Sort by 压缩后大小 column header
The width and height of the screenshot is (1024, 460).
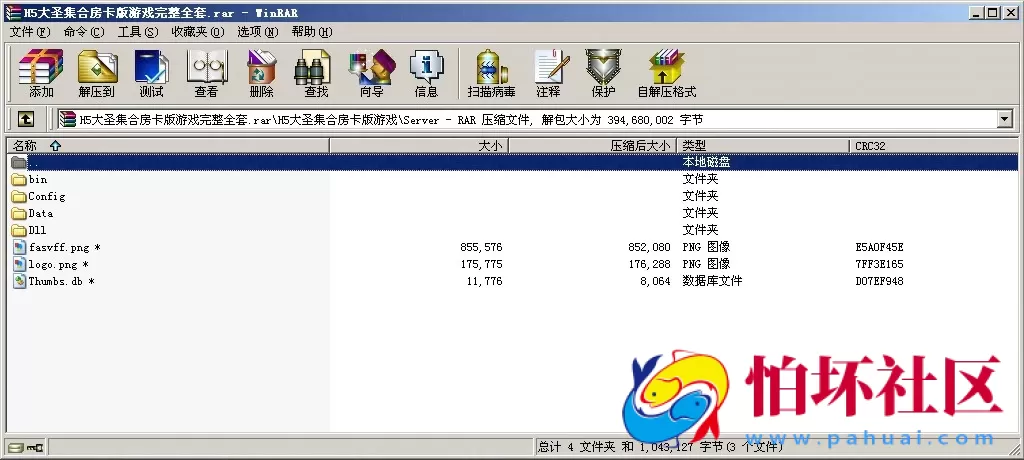click(592, 146)
